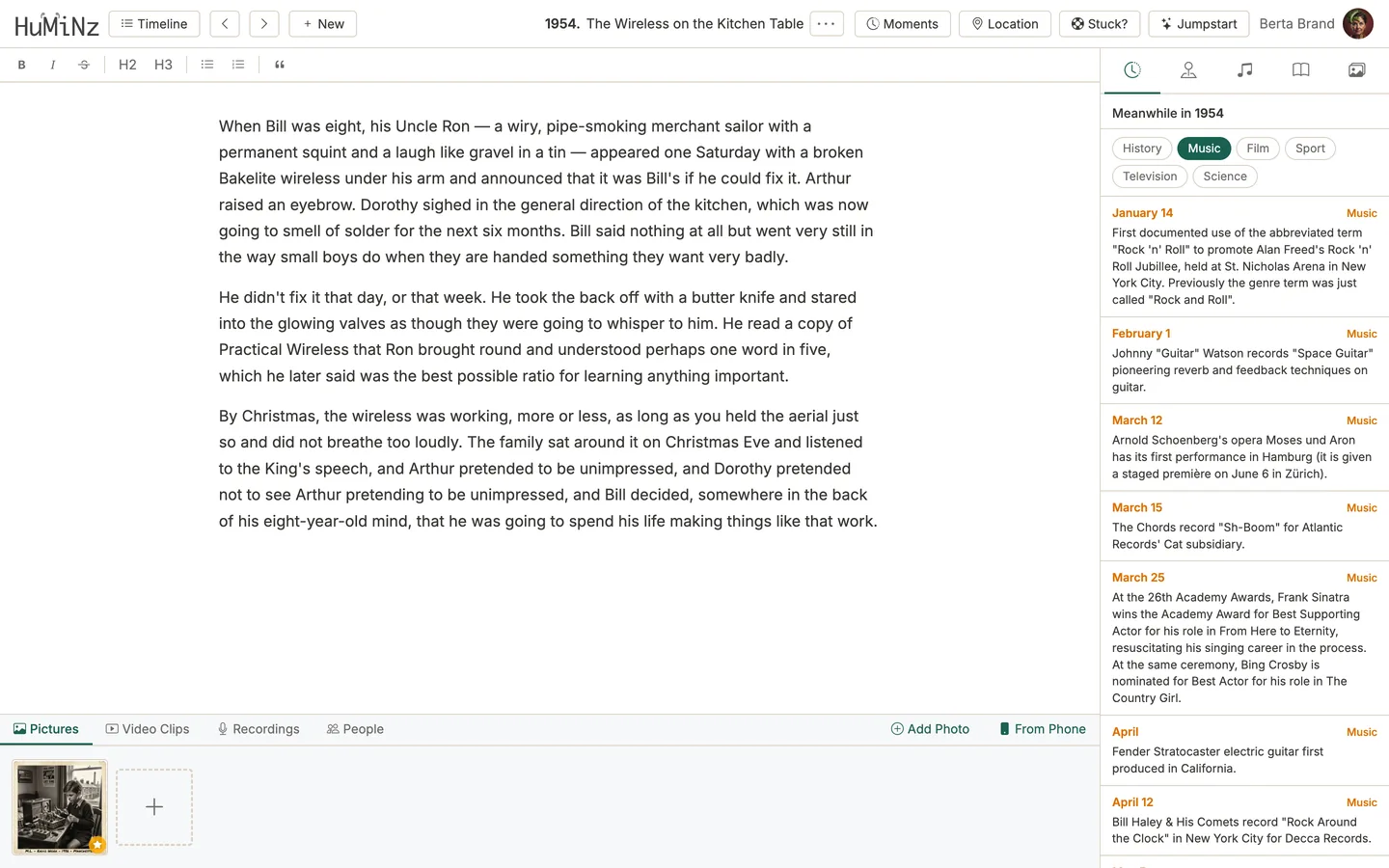Click the HuMiNz logo

tap(56, 24)
